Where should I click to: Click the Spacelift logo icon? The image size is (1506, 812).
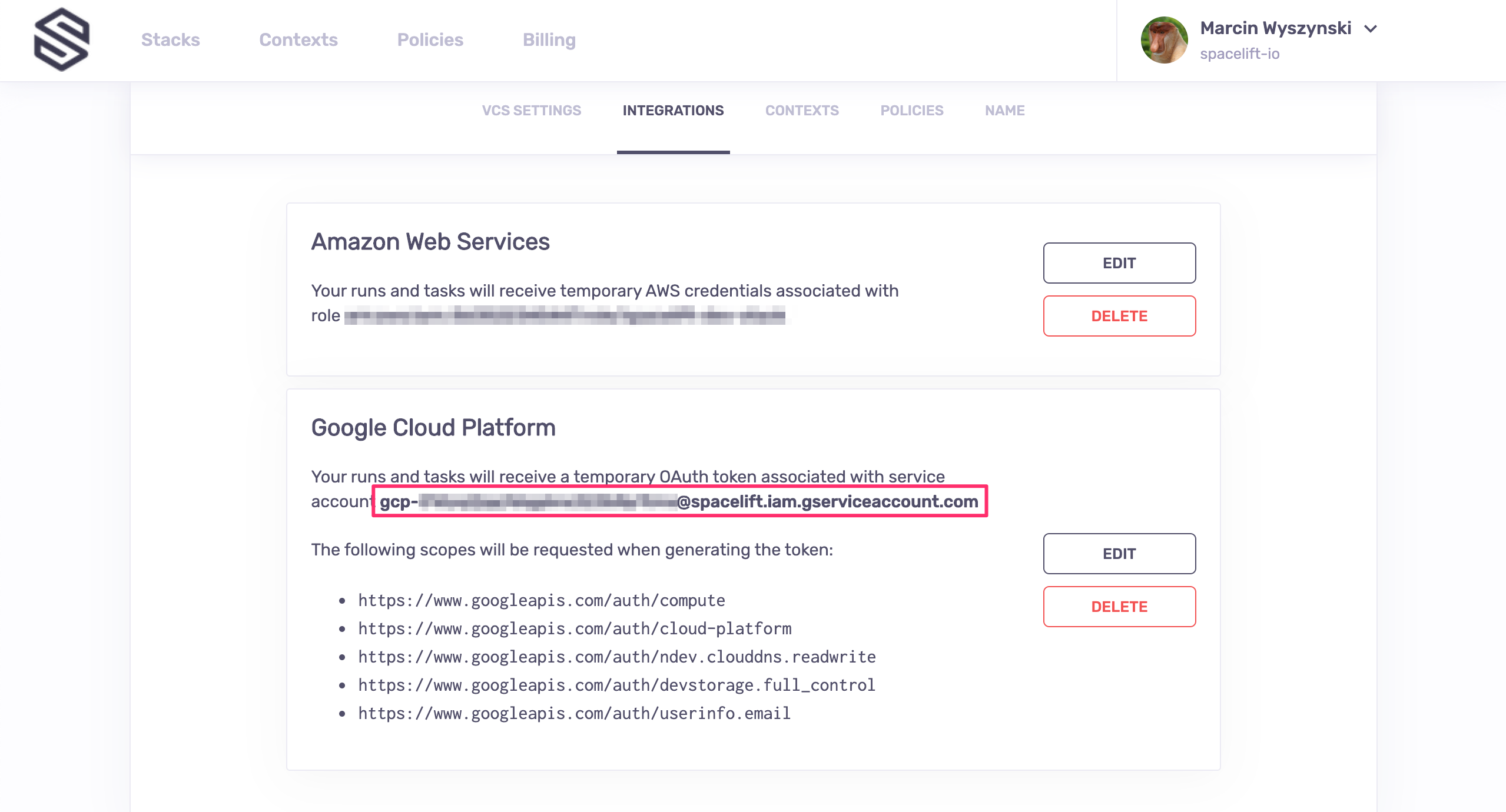[62, 39]
